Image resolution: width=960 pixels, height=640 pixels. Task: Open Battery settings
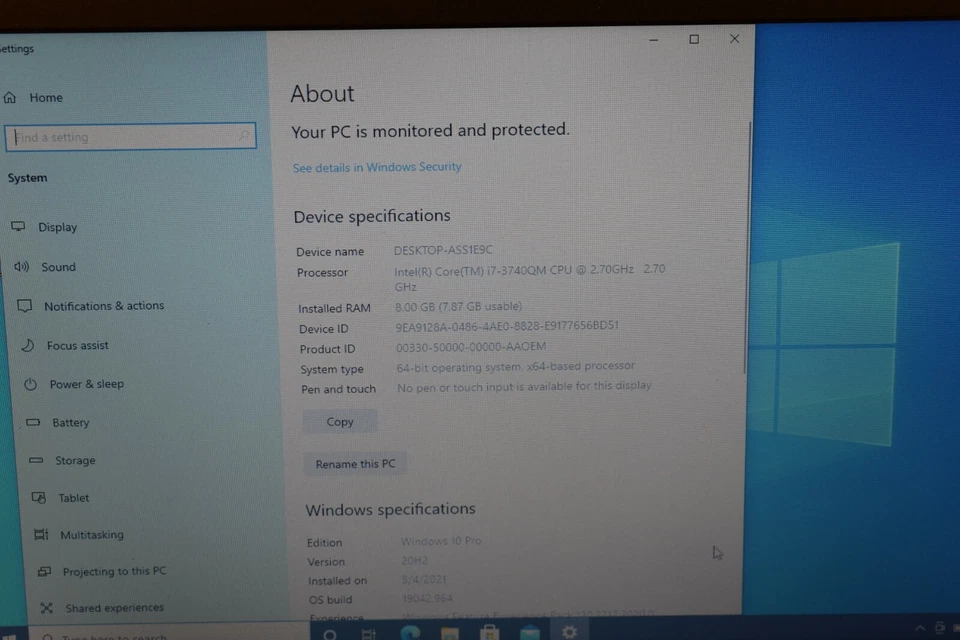70,422
